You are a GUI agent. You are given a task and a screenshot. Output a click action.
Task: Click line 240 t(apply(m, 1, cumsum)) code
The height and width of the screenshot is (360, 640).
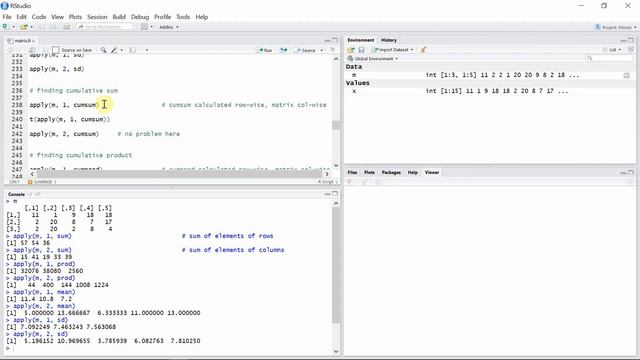69,120
